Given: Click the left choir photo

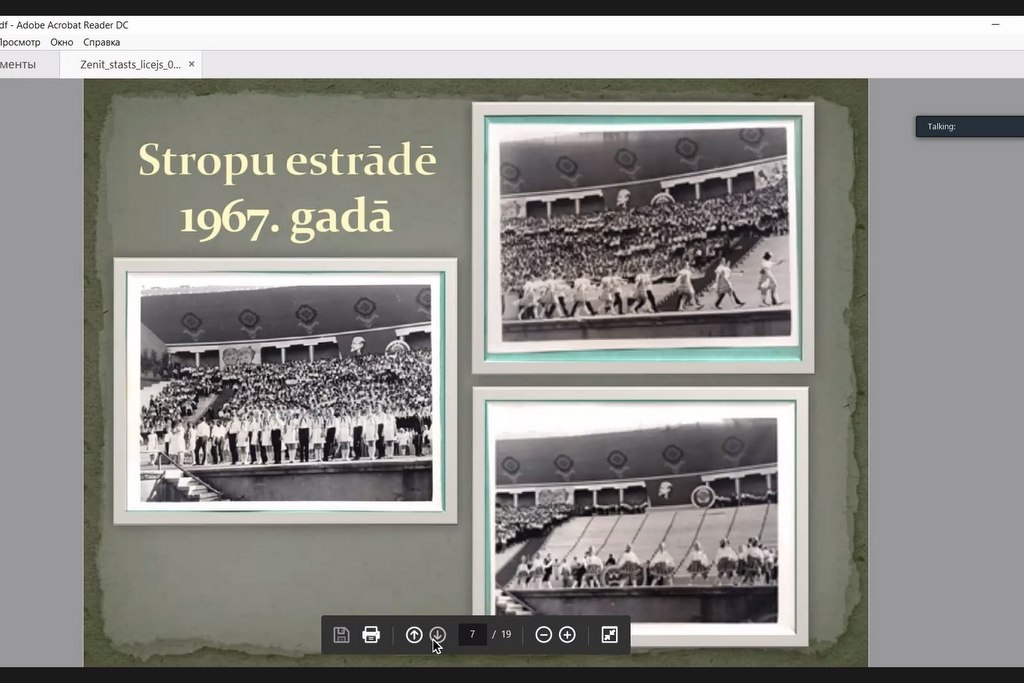Looking at the screenshot, I should tap(285, 391).
